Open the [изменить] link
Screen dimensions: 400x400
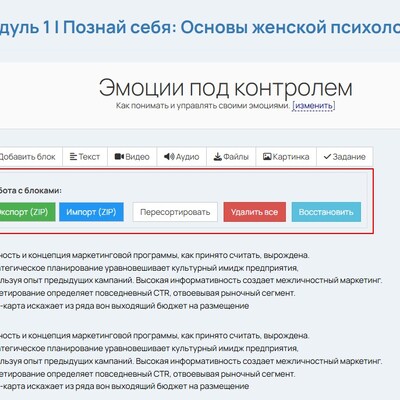click(314, 106)
